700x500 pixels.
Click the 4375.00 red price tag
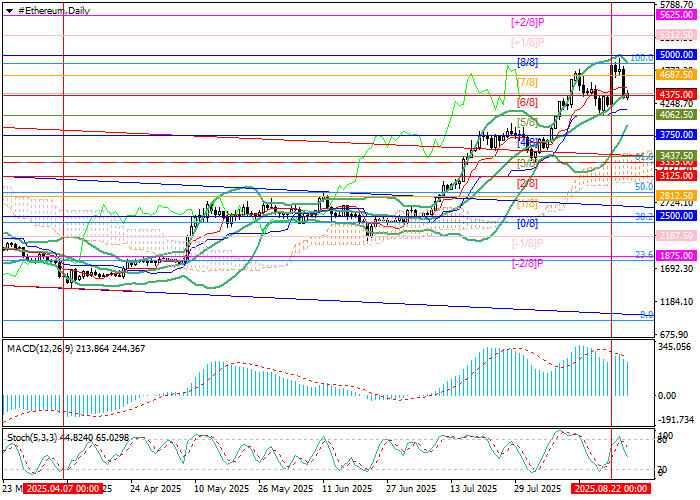tap(676, 95)
